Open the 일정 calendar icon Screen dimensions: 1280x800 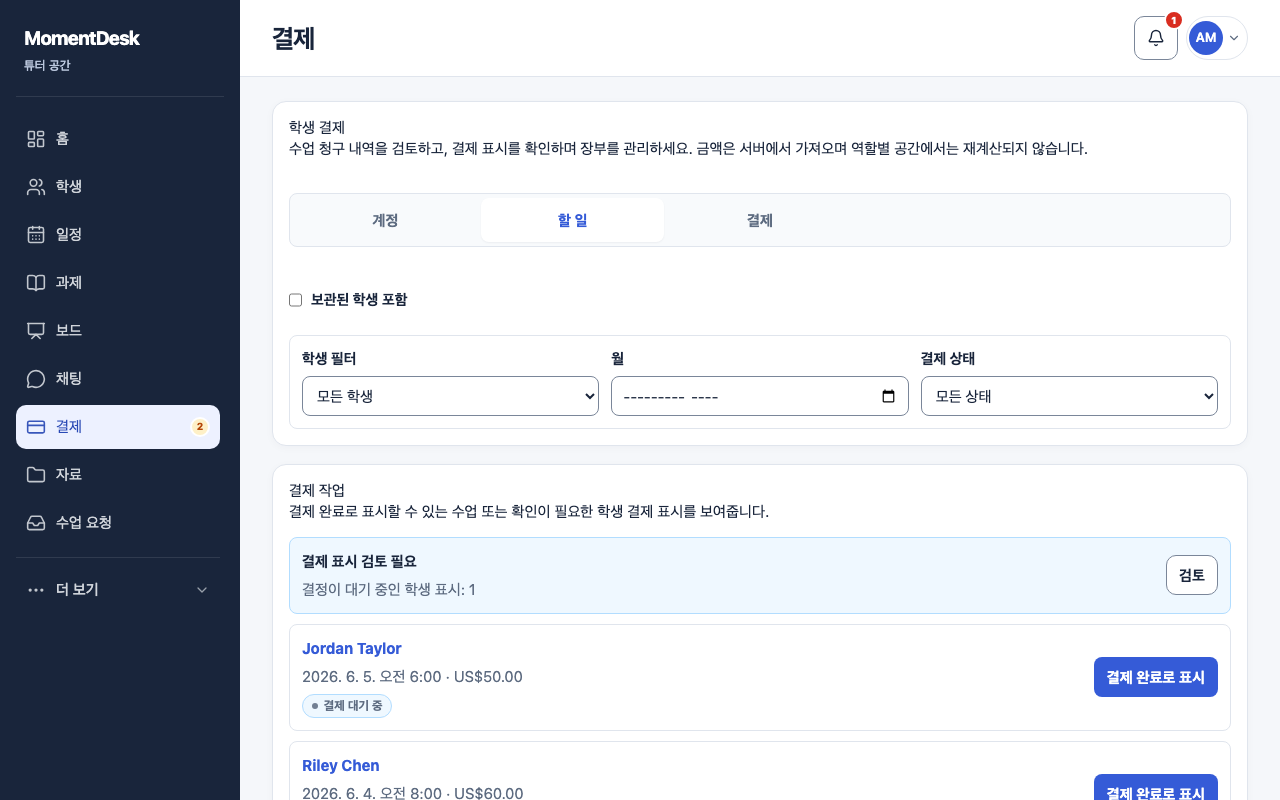(x=36, y=235)
